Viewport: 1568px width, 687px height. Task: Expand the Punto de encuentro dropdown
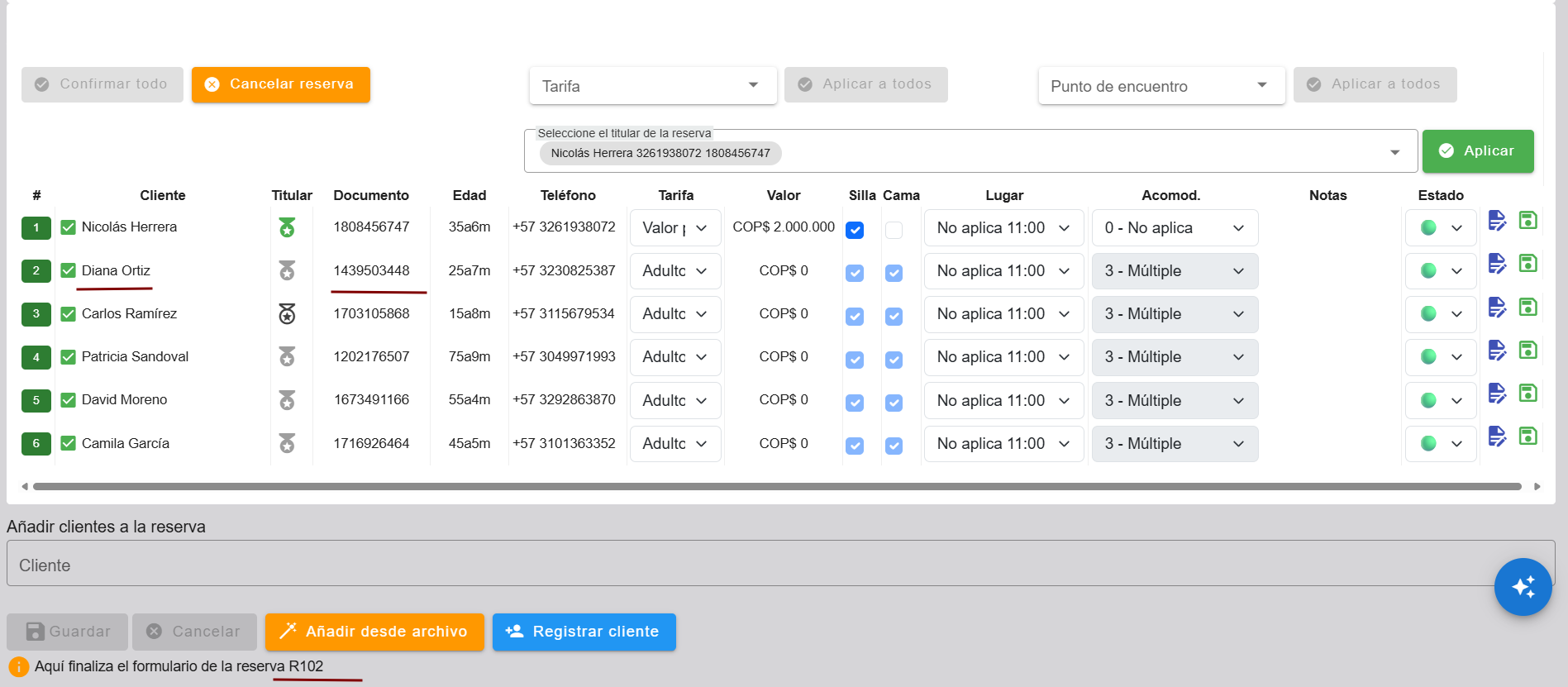click(x=1161, y=86)
